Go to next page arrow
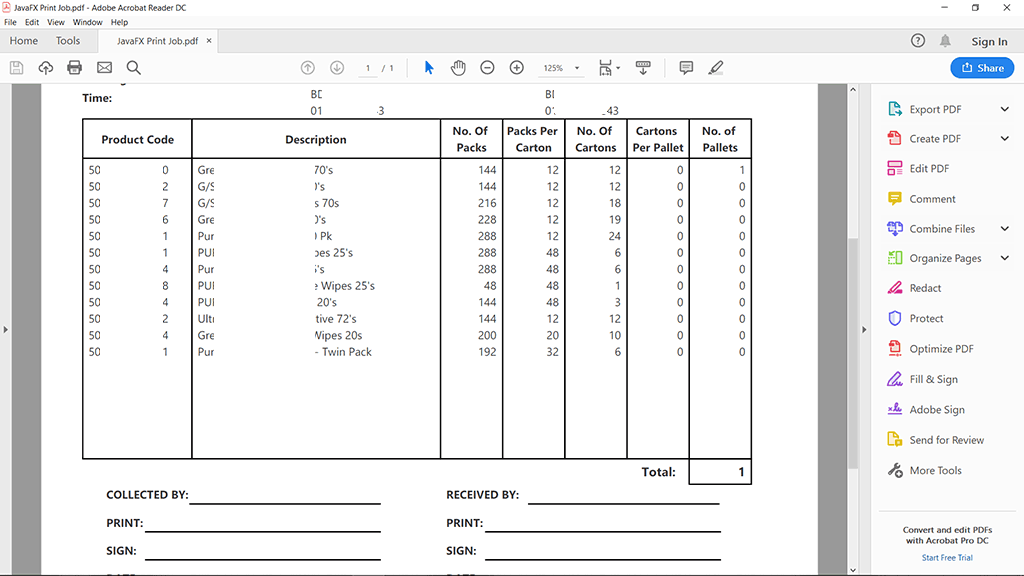Screen dimensions: 1024x576 [x=337, y=67]
